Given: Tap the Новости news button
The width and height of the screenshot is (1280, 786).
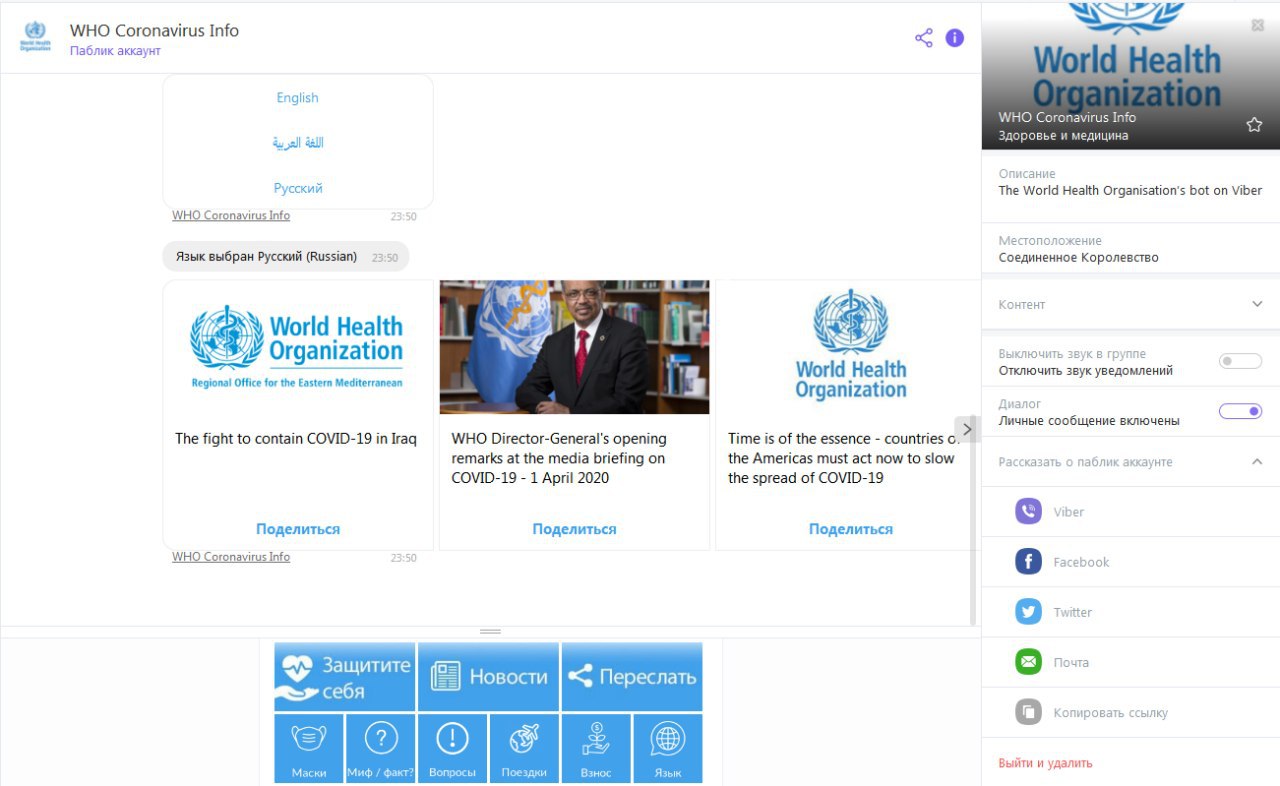Looking at the screenshot, I should [489, 677].
